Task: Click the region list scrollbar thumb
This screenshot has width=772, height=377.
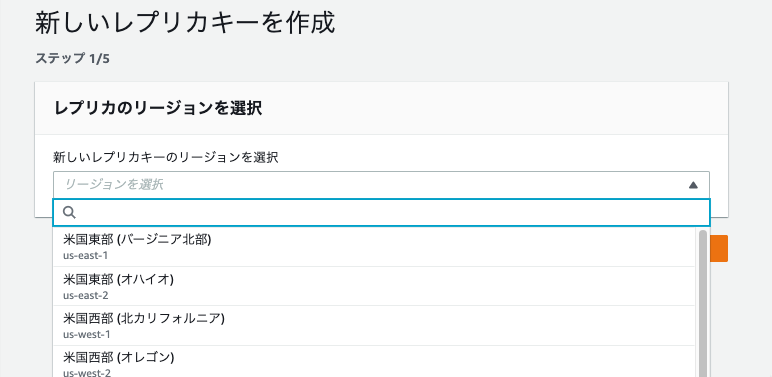Action: (703, 303)
